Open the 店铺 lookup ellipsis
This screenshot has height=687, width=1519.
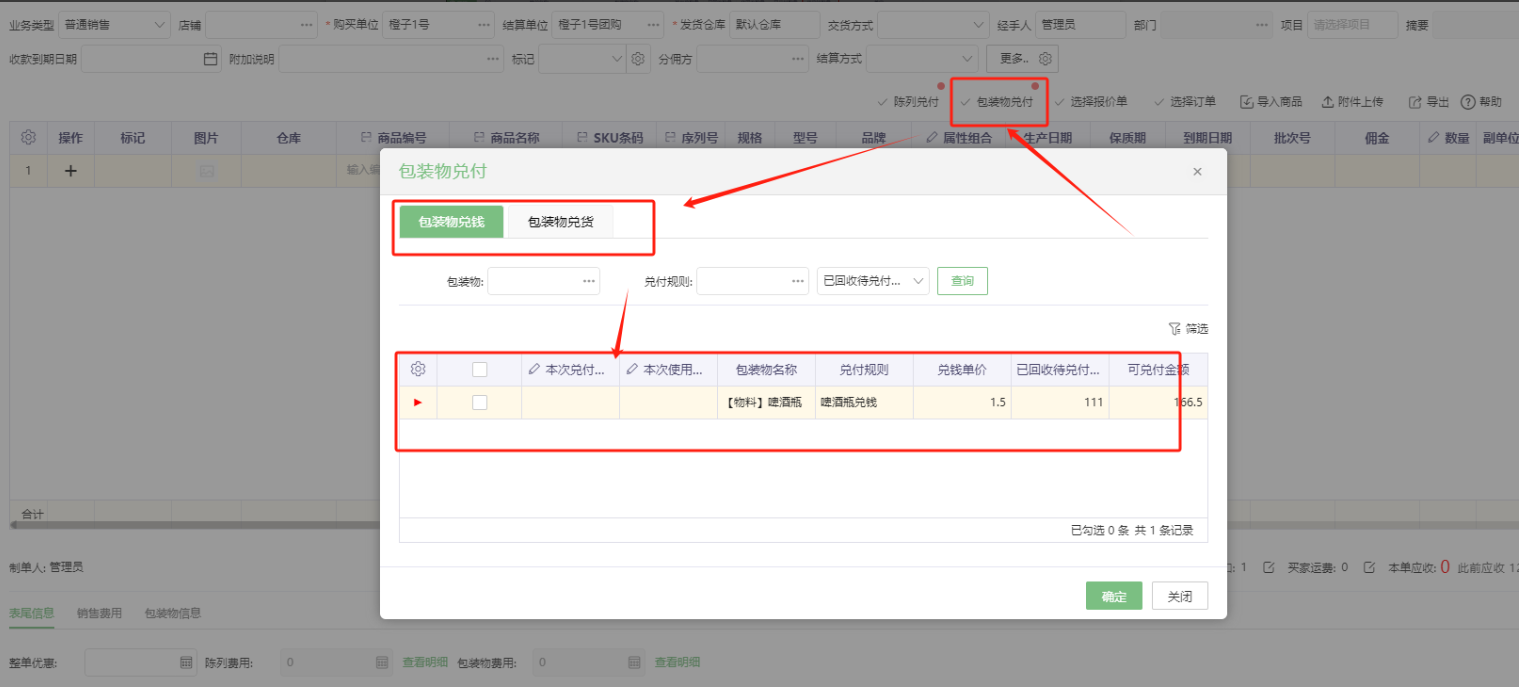(305, 24)
